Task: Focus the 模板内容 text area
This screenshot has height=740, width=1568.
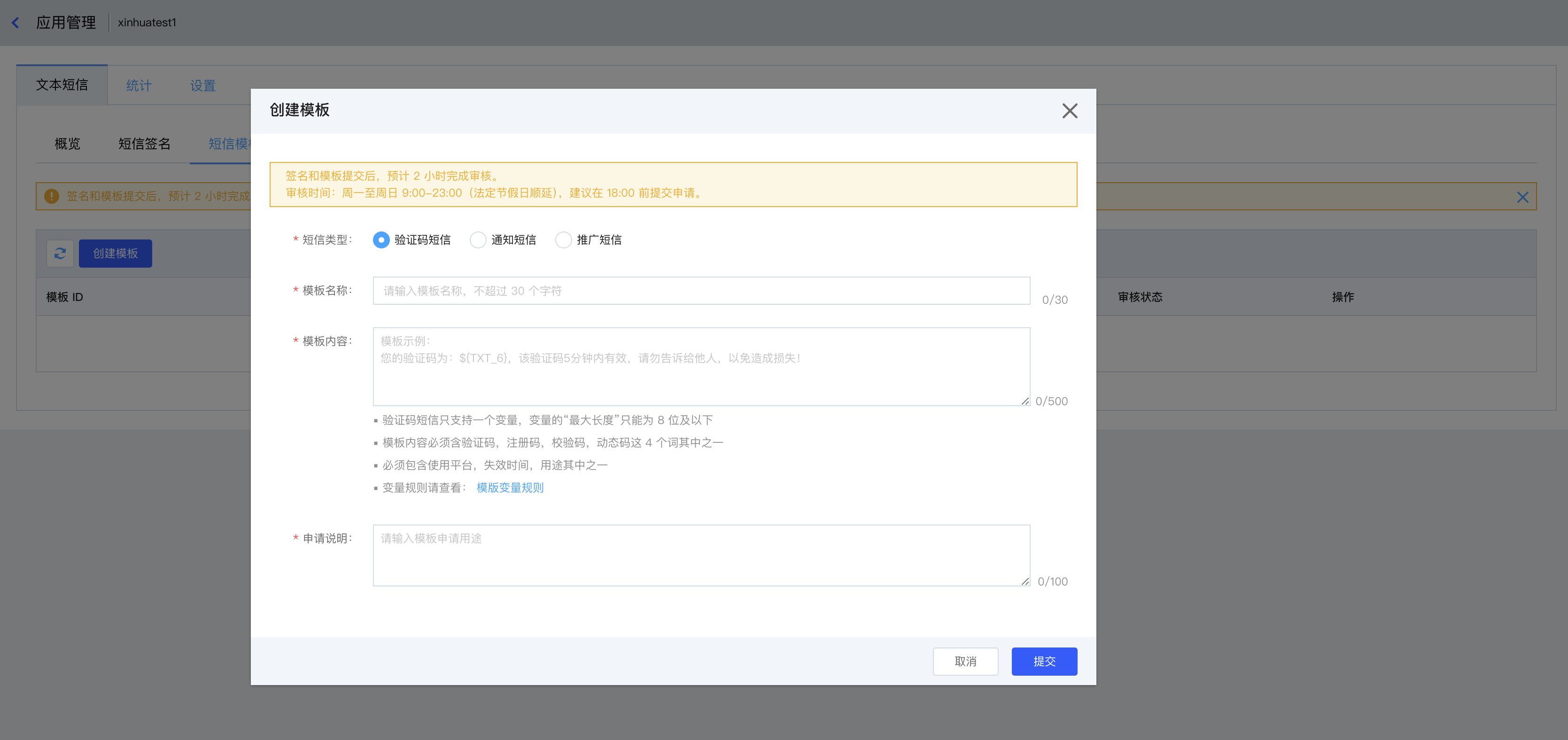Action: point(701,367)
